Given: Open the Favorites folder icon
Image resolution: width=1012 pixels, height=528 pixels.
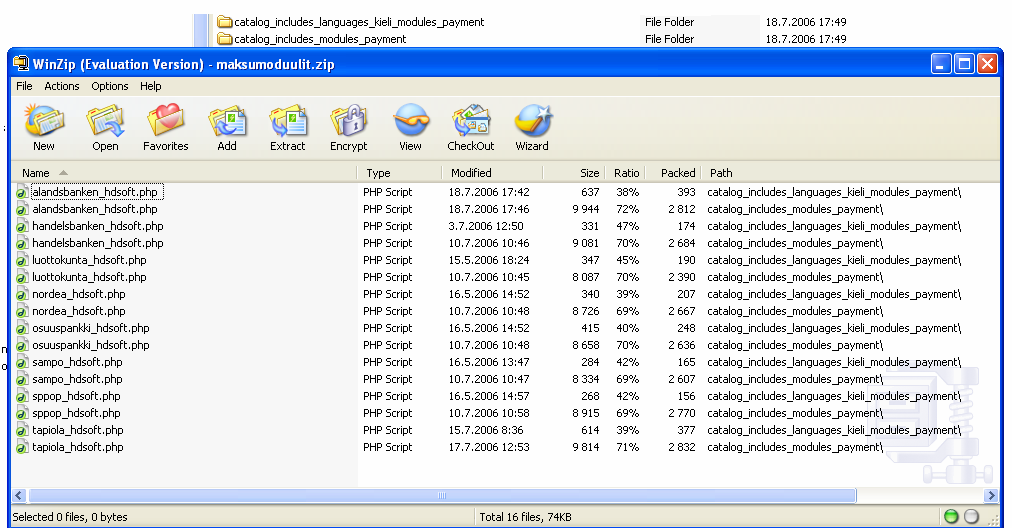Looking at the screenshot, I should point(166,121).
